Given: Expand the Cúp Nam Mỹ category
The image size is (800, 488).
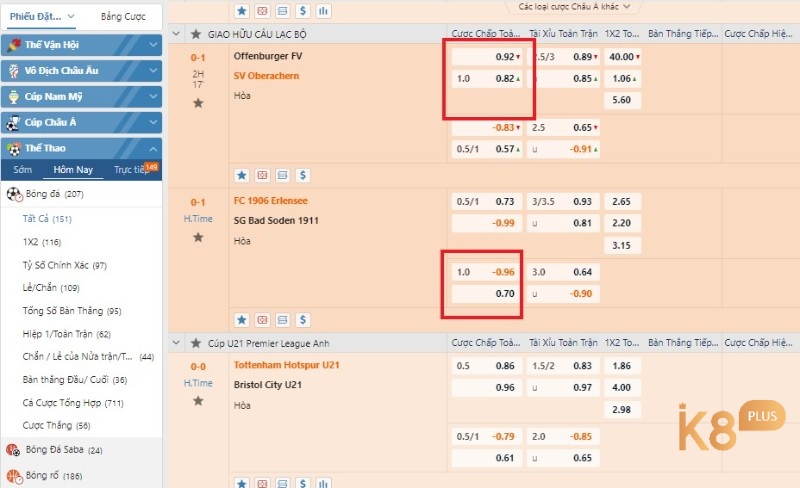Looking at the screenshot, I should [153, 96].
